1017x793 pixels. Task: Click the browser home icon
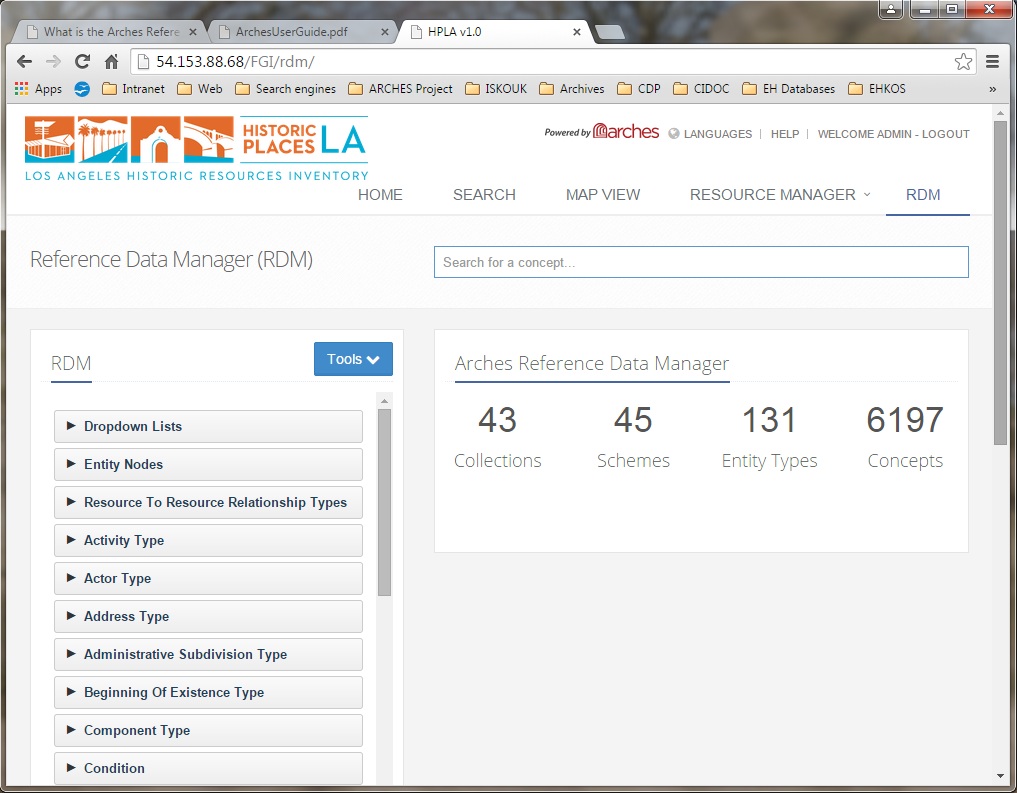[x=111, y=62]
